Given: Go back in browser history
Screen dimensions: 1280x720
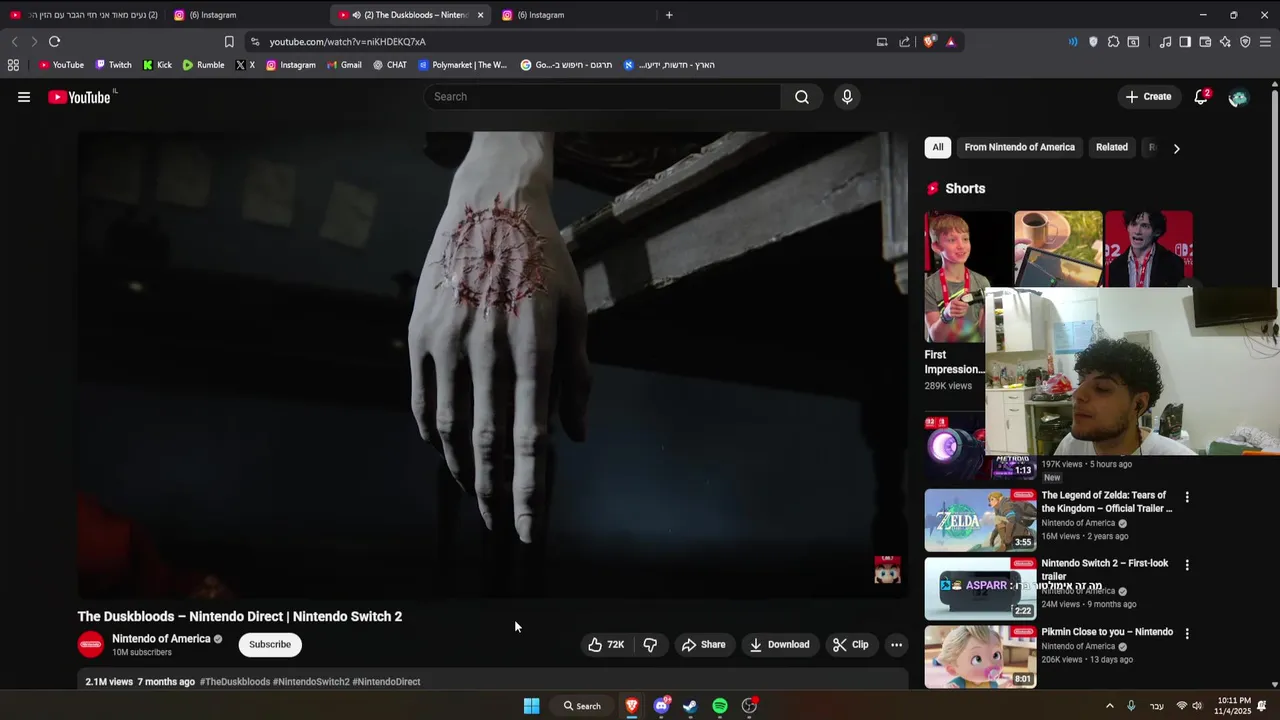Looking at the screenshot, I should (x=14, y=42).
